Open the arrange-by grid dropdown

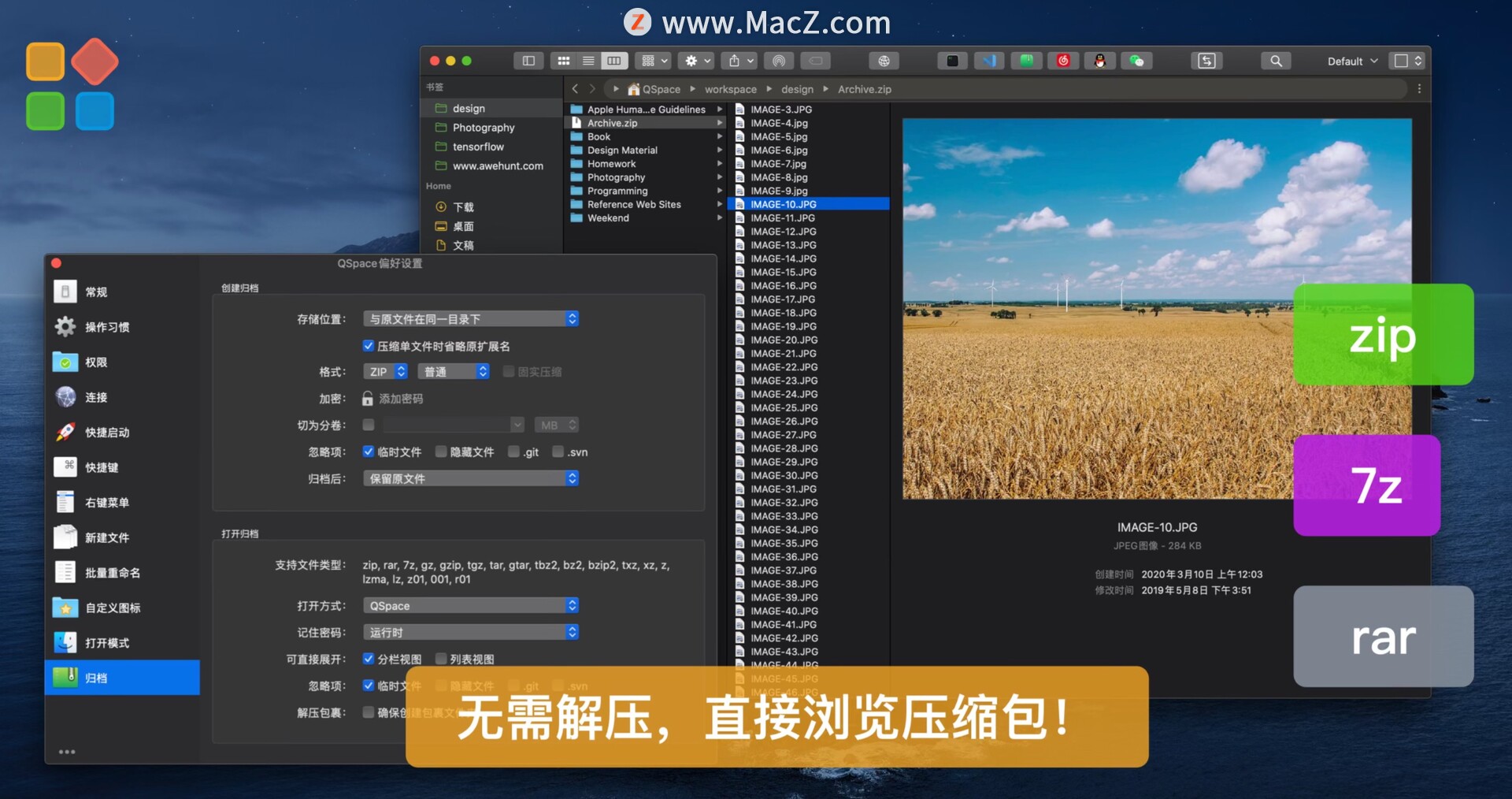pos(654,61)
